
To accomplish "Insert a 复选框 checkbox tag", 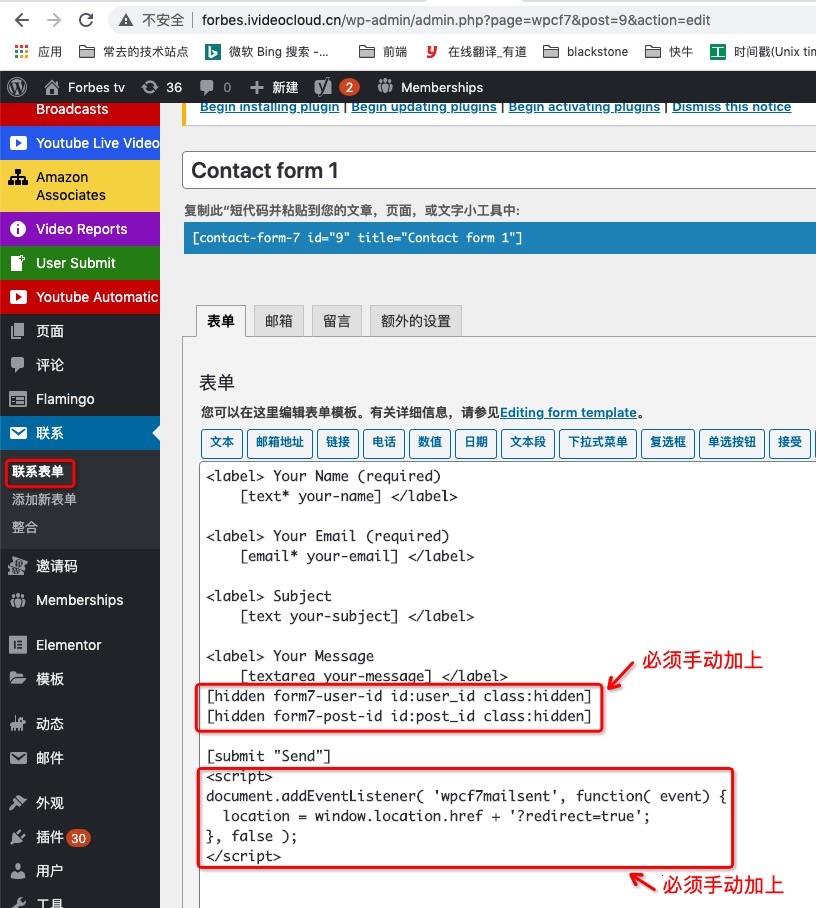I will (x=667, y=442).
